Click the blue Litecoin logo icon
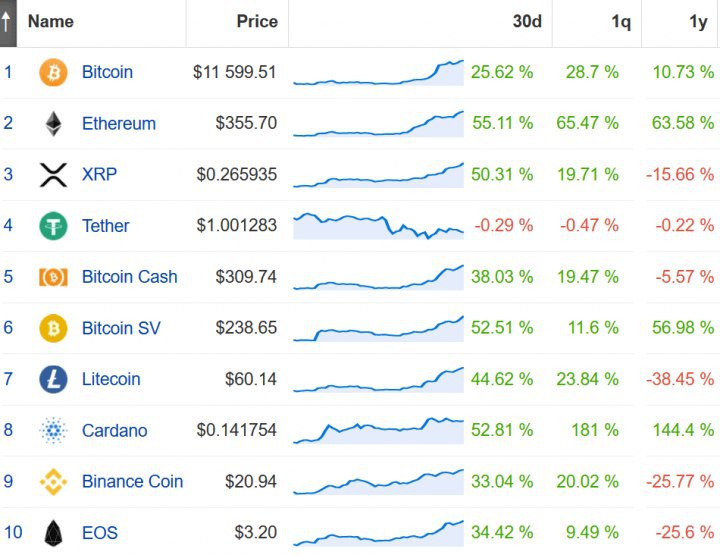 (x=53, y=380)
